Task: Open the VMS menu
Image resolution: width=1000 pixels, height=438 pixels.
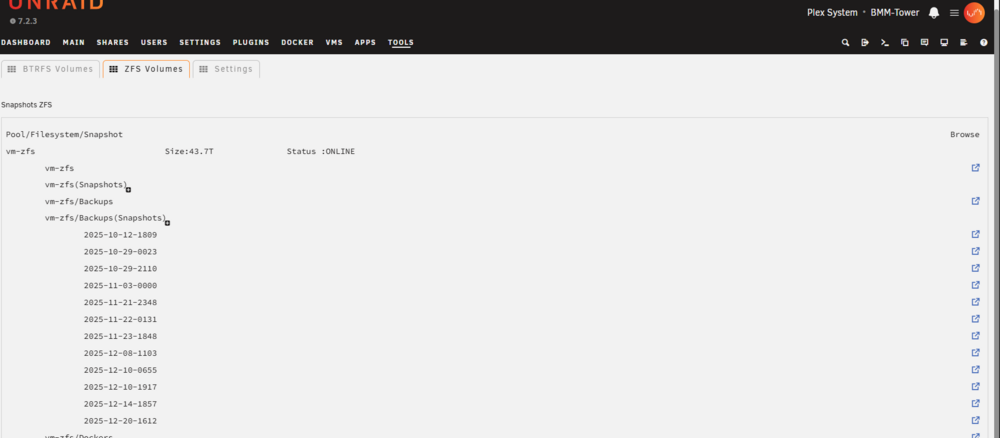Action: (x=334, y=43)
